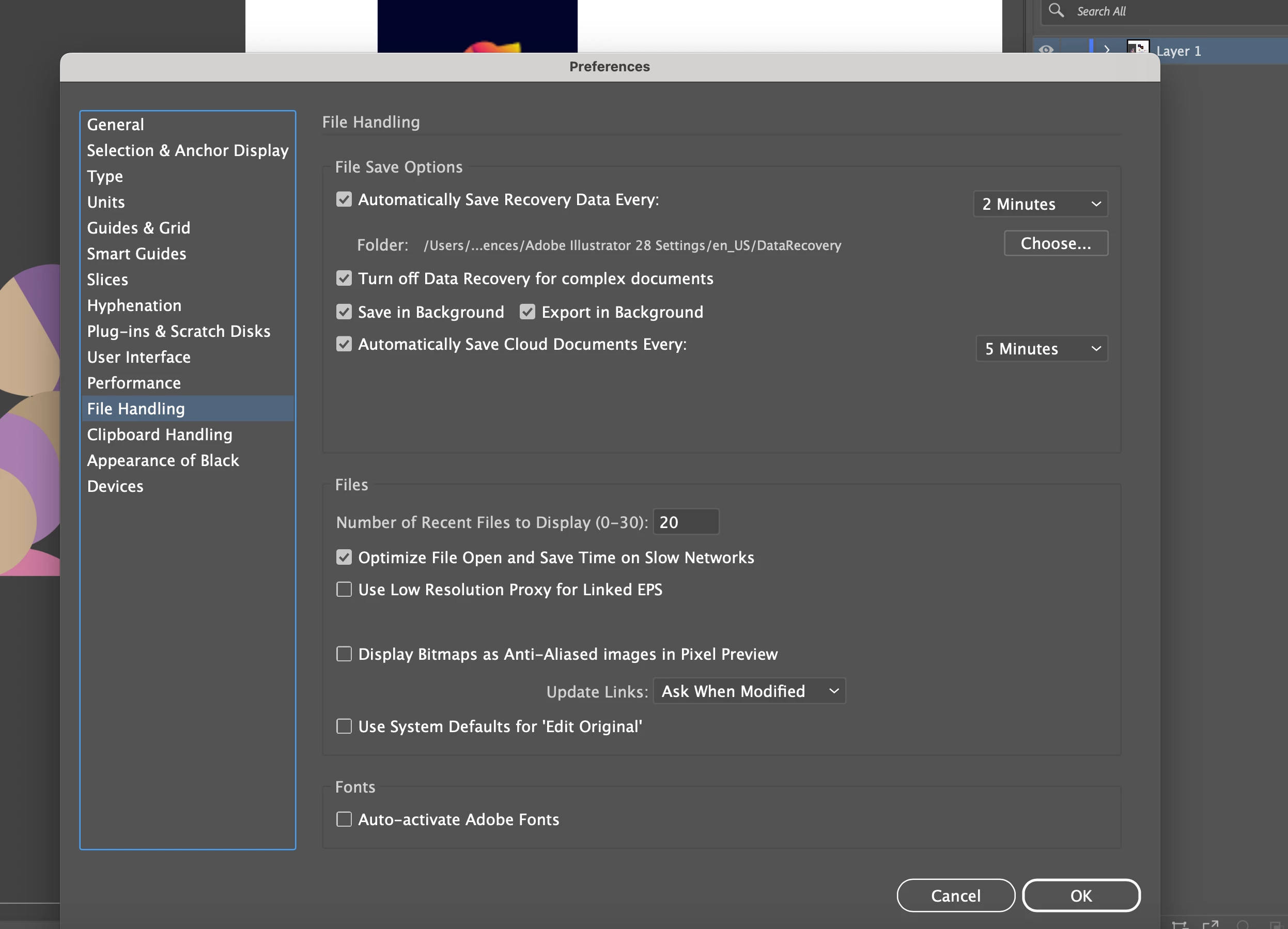Viewport: 1288px width, 929px height.
Task: Open the User Interface preferences section
Action: pos(138,357)
